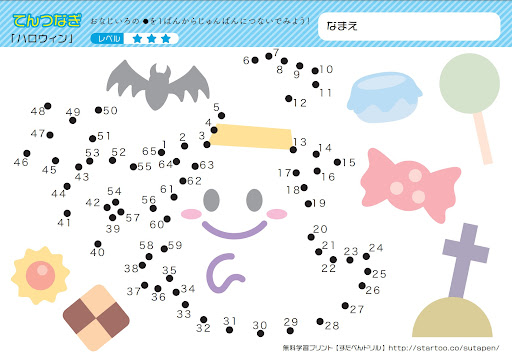Click the dot numbered 37

coord(145,285)
